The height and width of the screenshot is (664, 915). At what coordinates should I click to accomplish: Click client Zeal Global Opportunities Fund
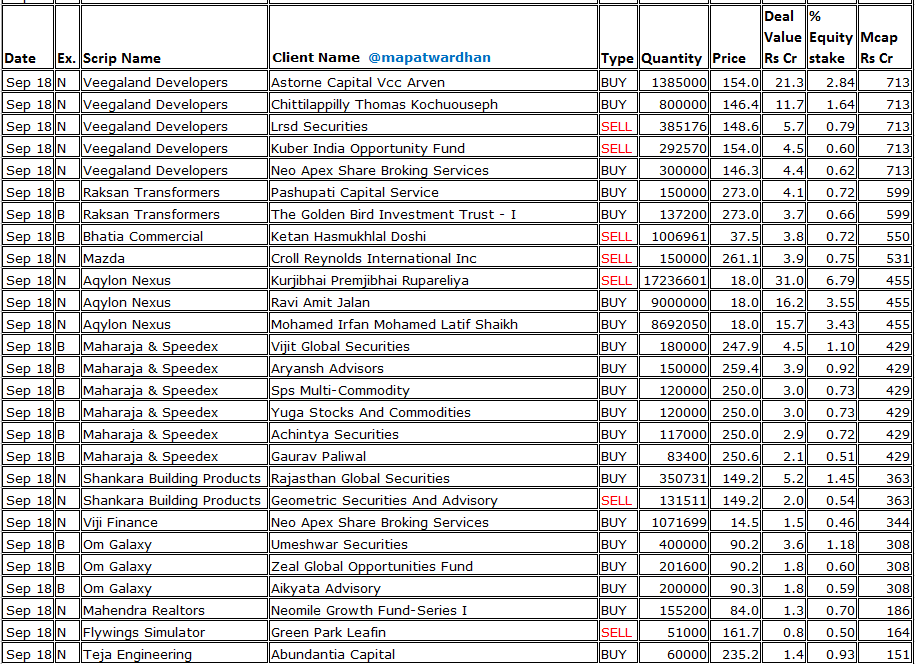[372, 567]
